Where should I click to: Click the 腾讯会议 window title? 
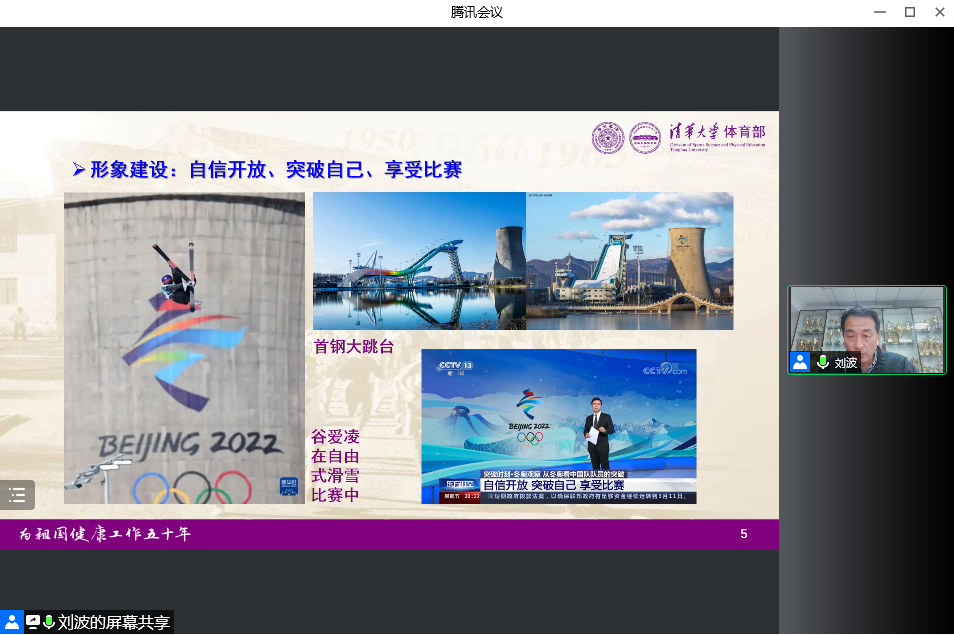[x=476, y=12]
